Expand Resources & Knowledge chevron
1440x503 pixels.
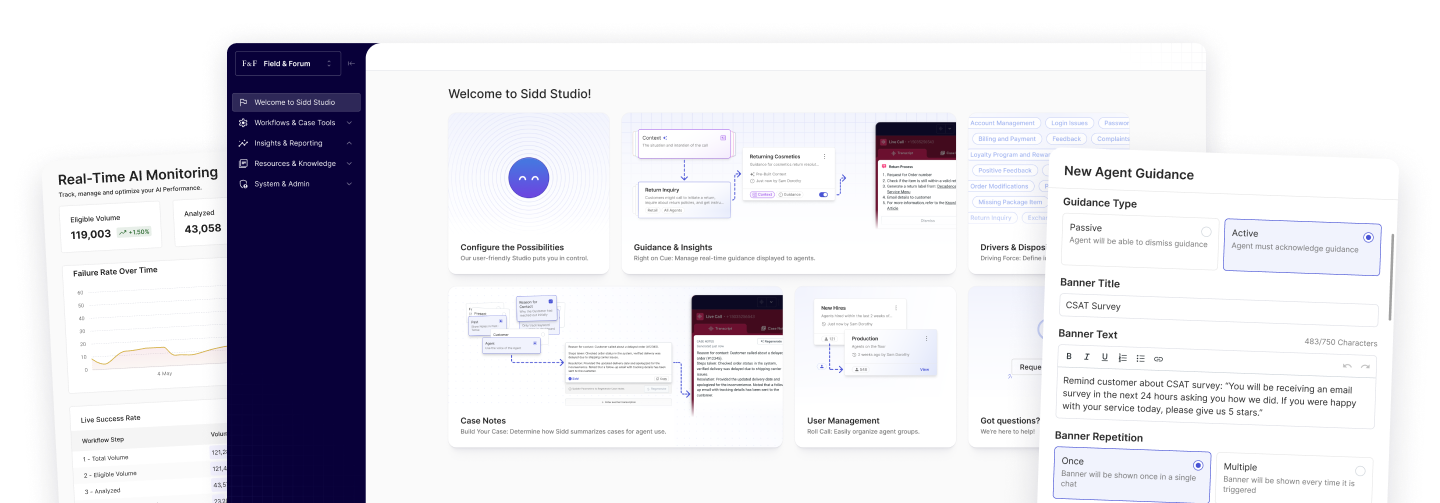click(x=349, y=163)
